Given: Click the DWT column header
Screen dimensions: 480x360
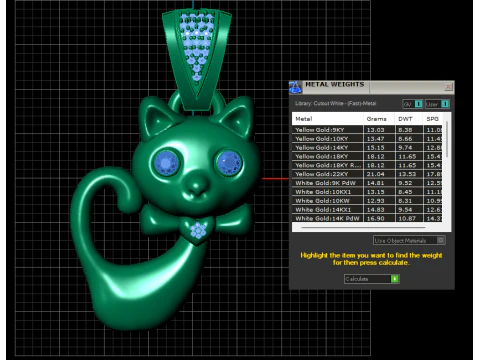Looking at the screenshot, I should click(409, 119).
